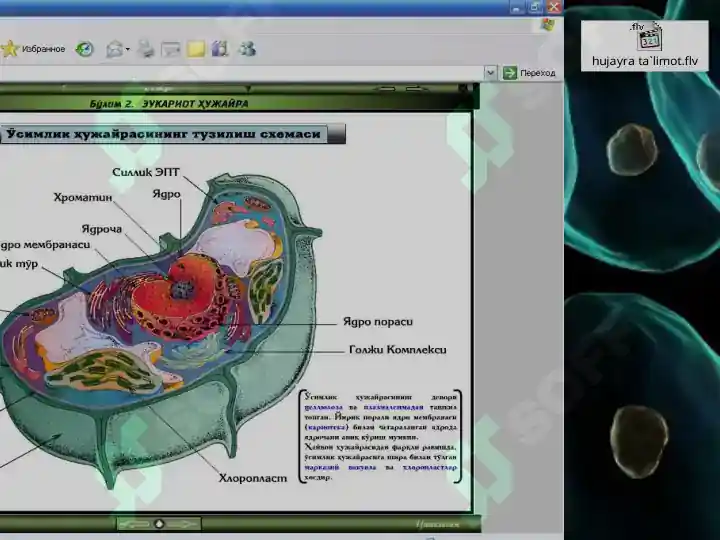Click the green History clock icon

pos(84,49)
